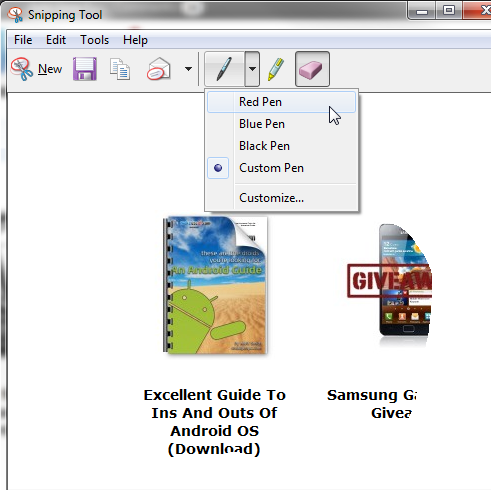Save the snip using floppy disk icon
The image size is (491, 490).
click(x=85, y=69)
